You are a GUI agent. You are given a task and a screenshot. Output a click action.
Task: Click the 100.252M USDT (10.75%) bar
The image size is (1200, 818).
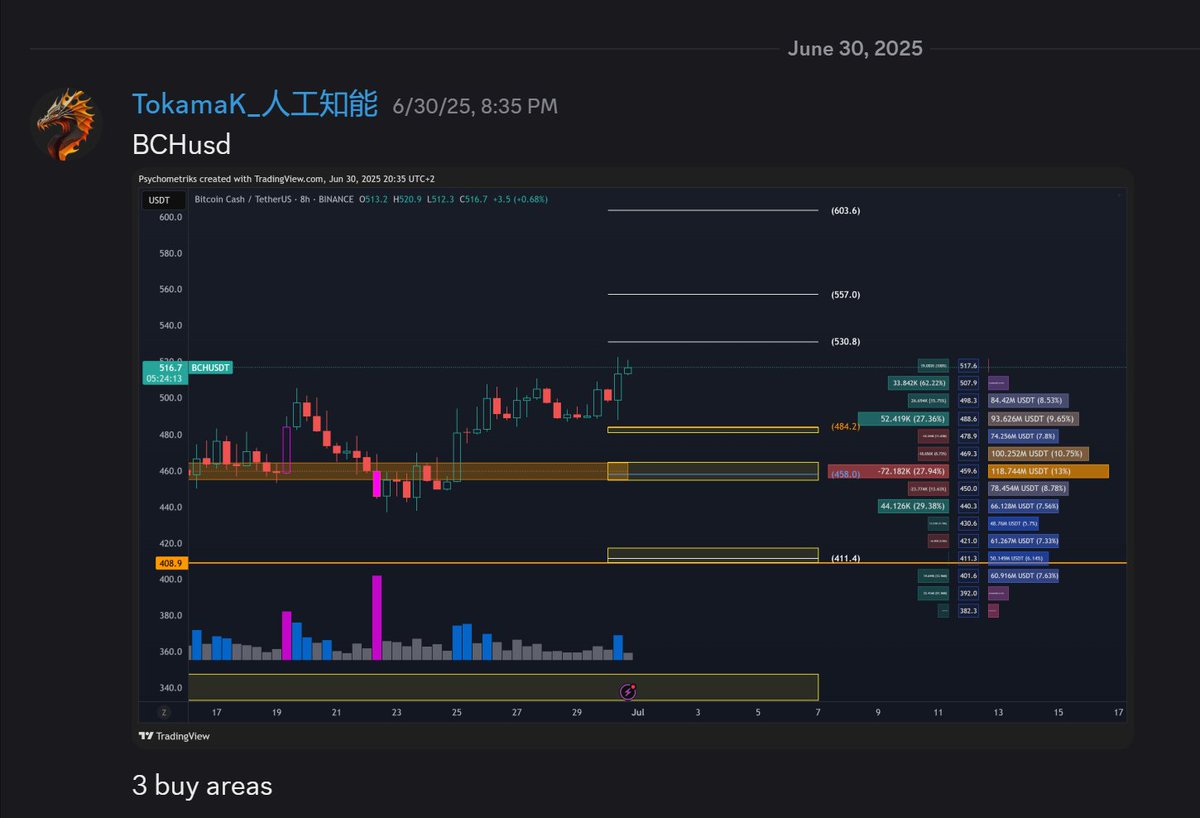coord(1038,454)
